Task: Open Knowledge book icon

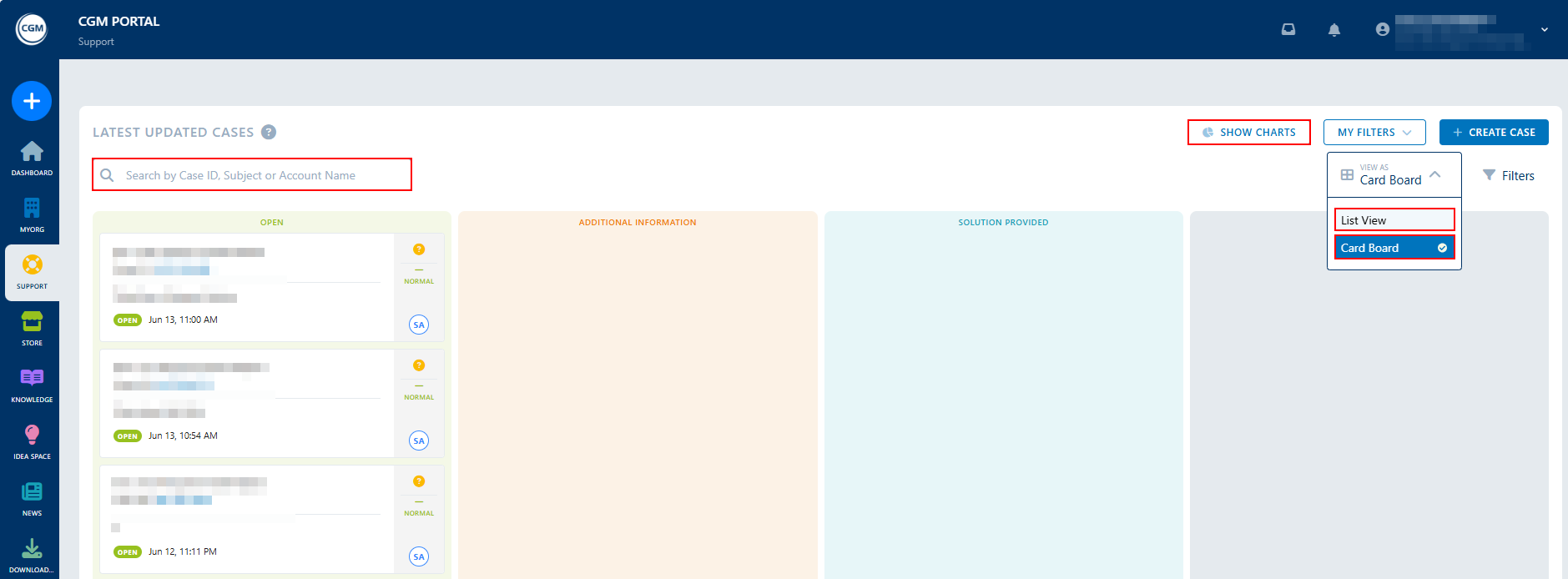Action: 32,380
